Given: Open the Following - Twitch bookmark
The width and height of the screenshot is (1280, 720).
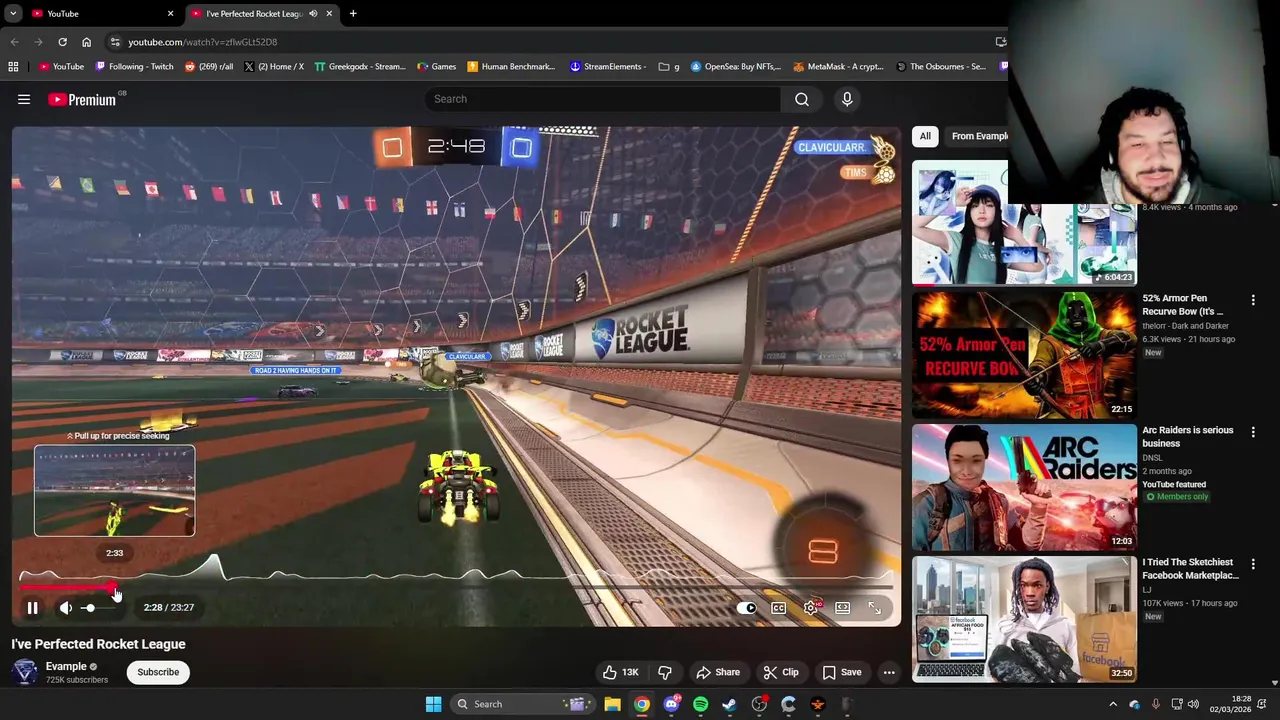Looking at the screenshot, I should pos(134,67).
